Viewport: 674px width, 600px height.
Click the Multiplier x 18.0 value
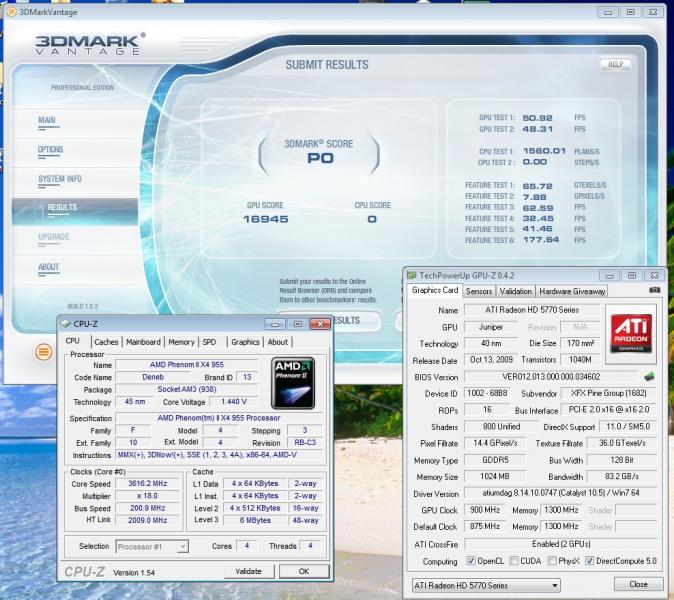[x=147, y=496]
